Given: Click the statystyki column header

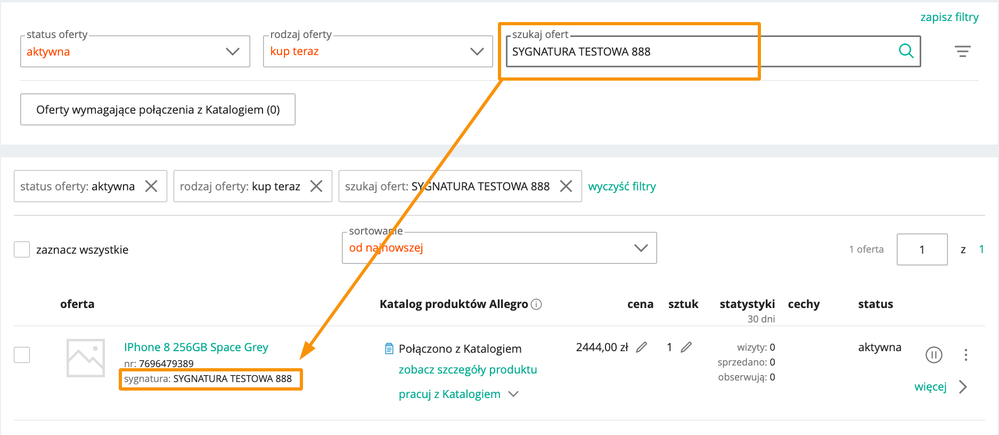Looking at the screenshot, I should click(x=747, y=304).
